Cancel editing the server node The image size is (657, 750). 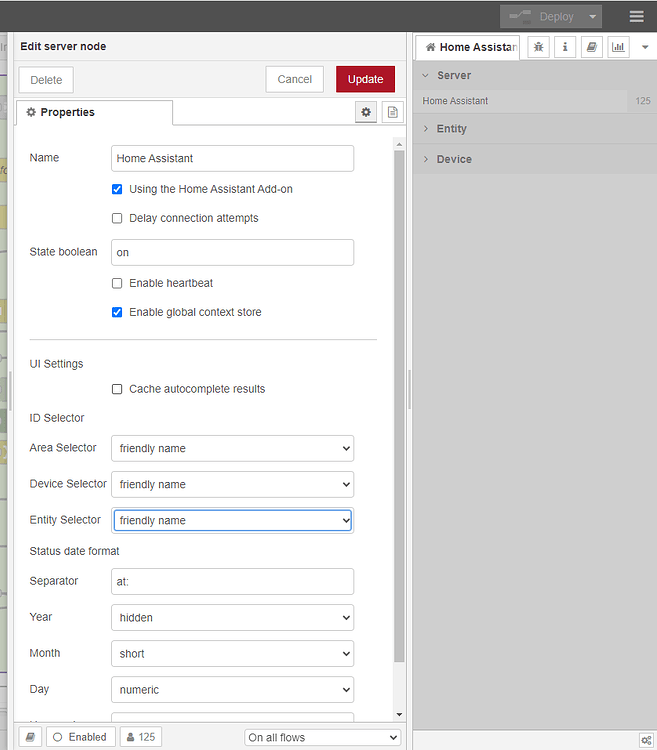(x=295, y=79)
